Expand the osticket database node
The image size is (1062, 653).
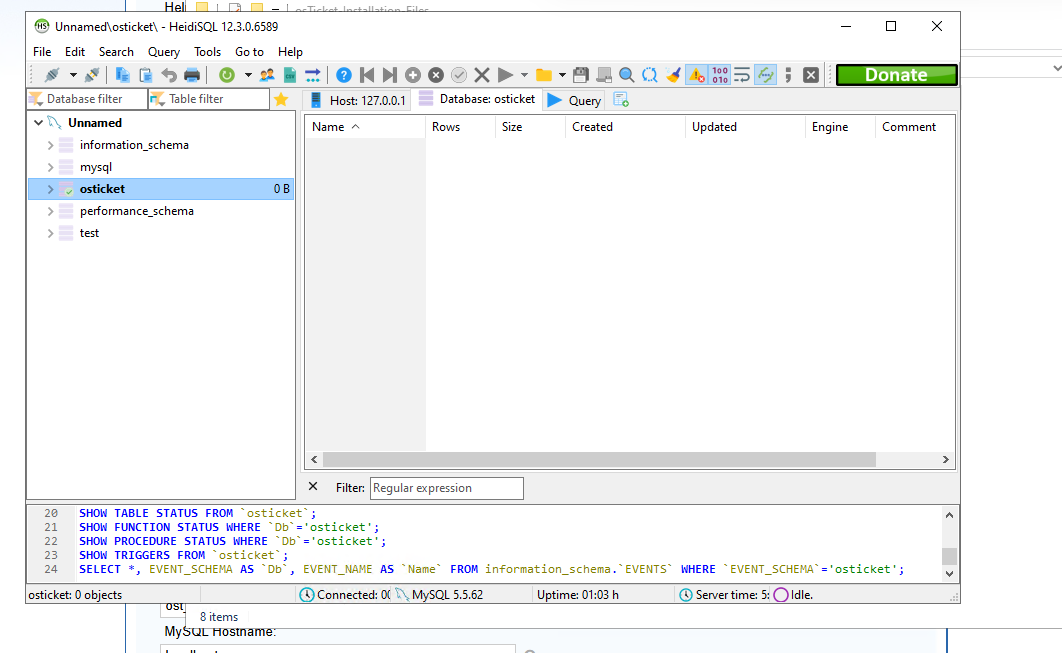click(x=50, y=189)
